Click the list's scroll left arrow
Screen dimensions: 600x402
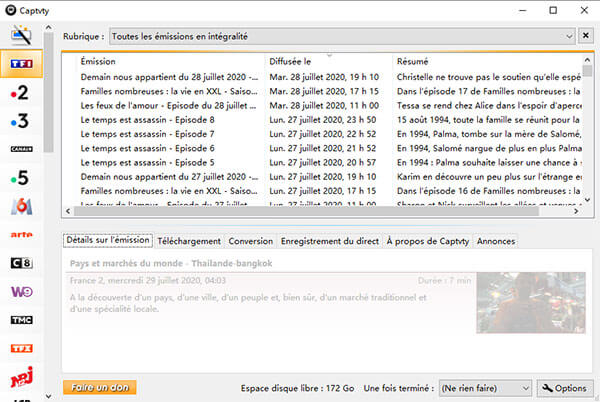(x=68, y=211)
